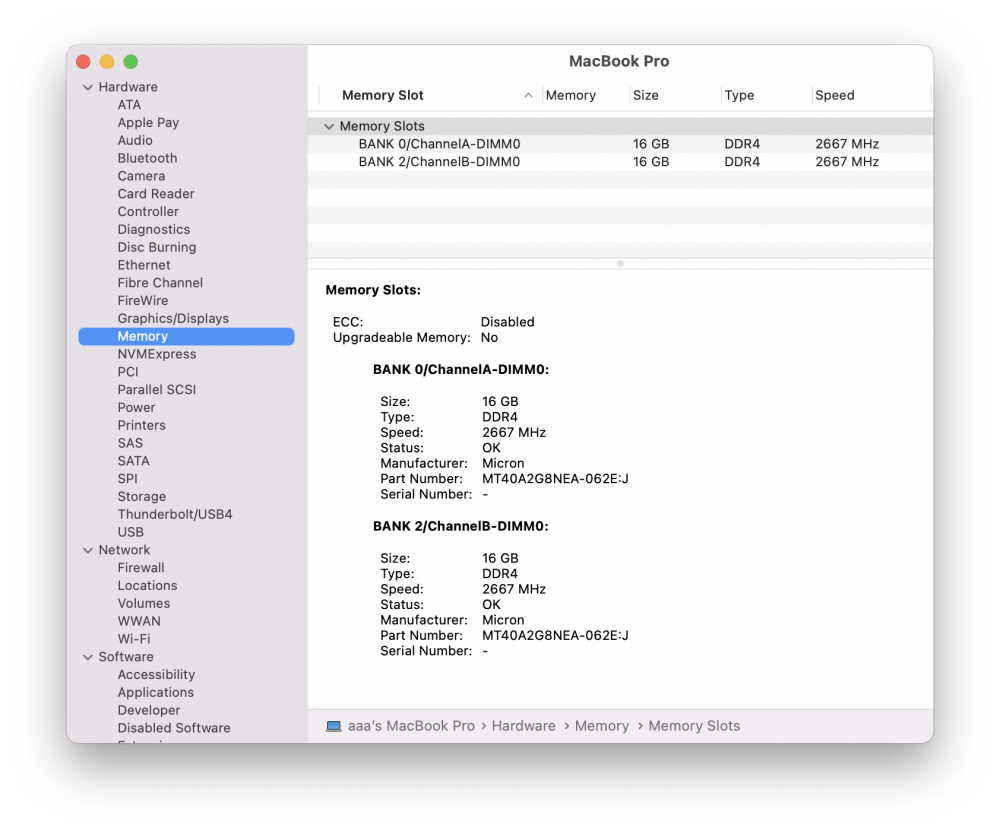
Task: Select Disabled Software in the sidebar
Action: pyautogui.click(x=173, y=729)
